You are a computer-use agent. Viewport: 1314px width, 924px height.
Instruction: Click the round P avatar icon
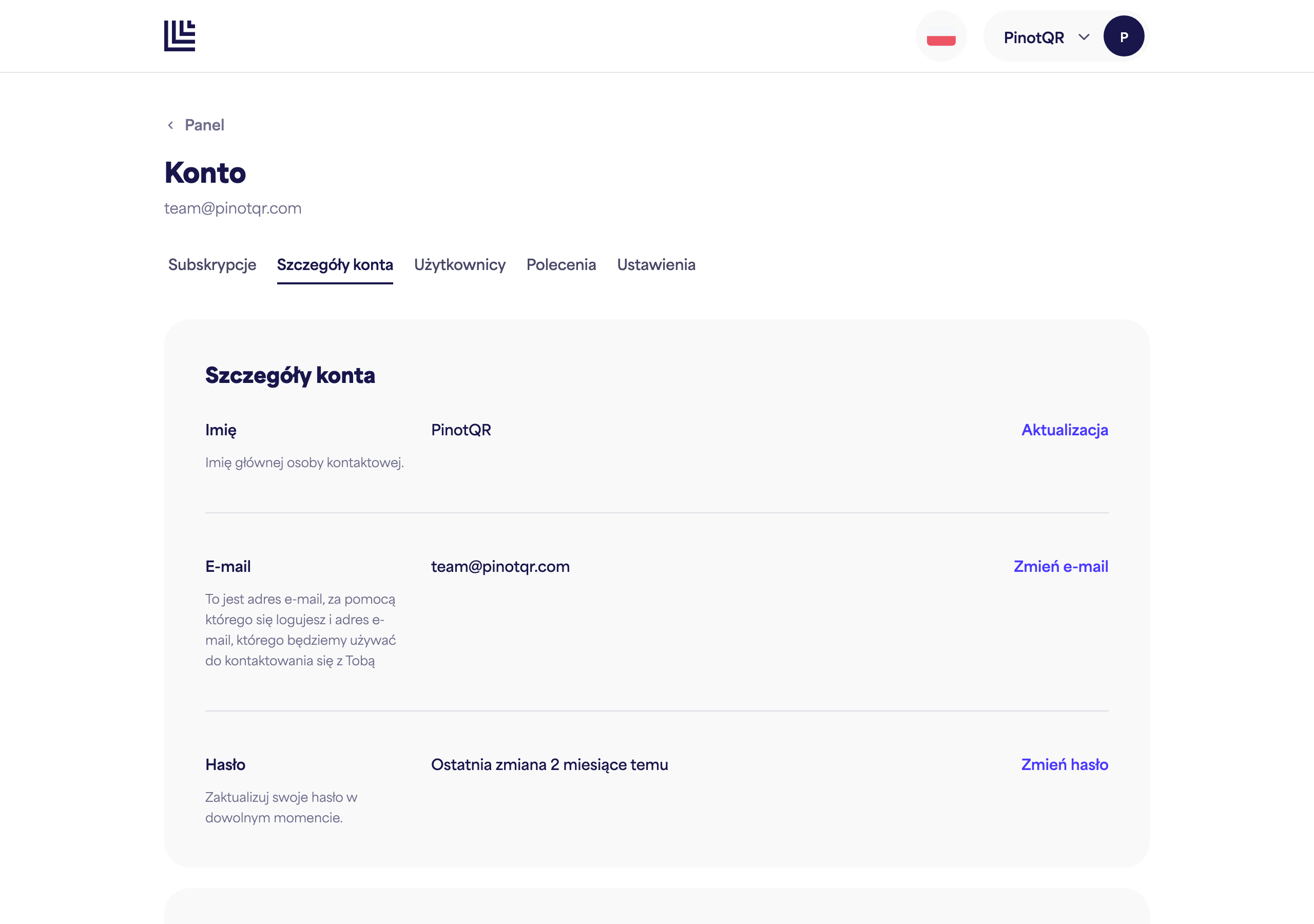click(1124, 36)
